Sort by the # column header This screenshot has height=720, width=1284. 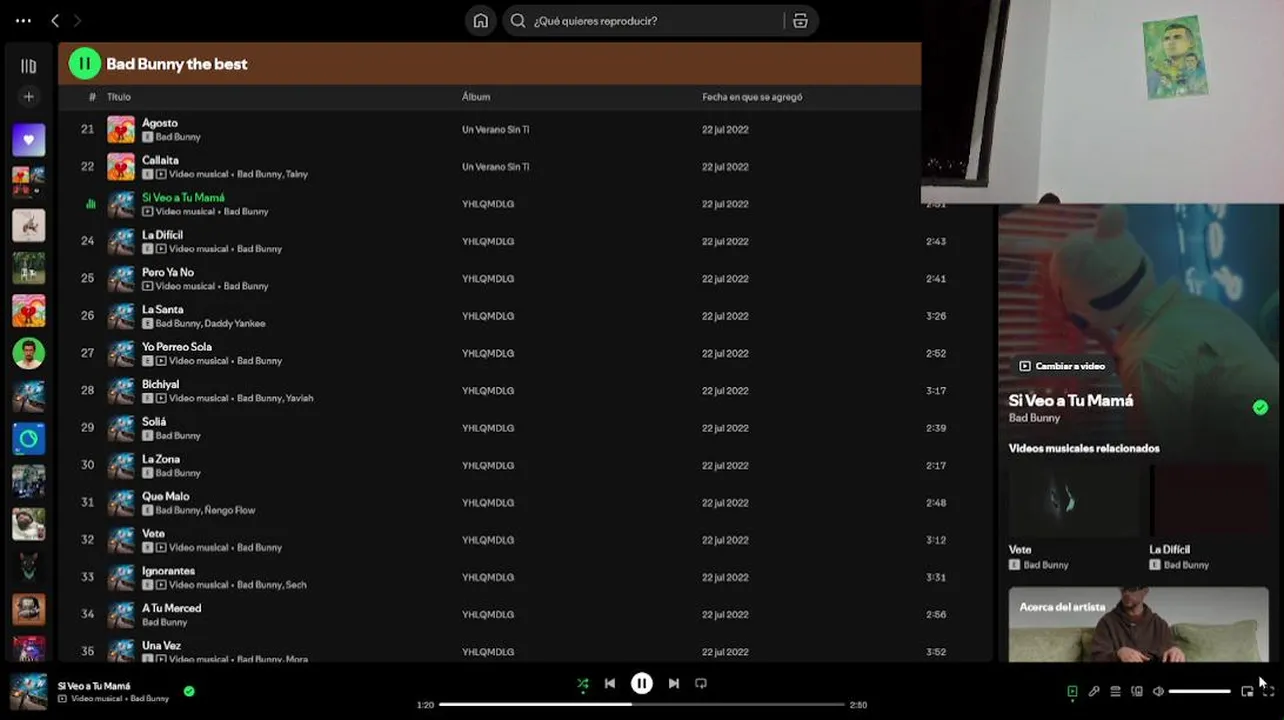pos(92,97)
